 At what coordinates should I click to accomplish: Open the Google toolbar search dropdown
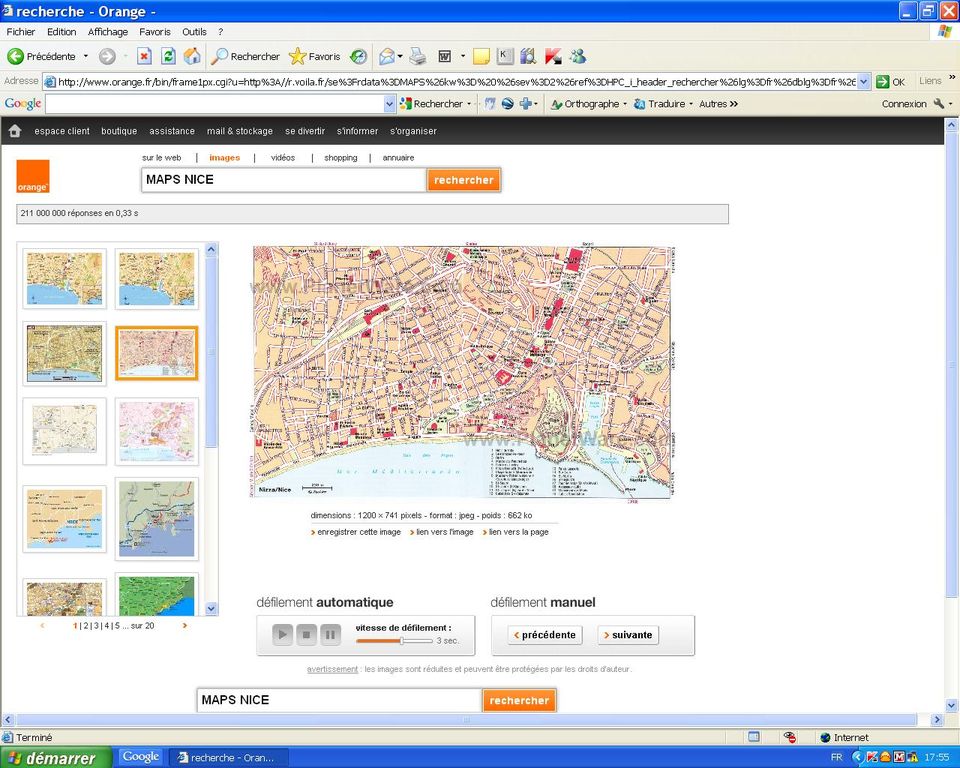click(390, 104)
